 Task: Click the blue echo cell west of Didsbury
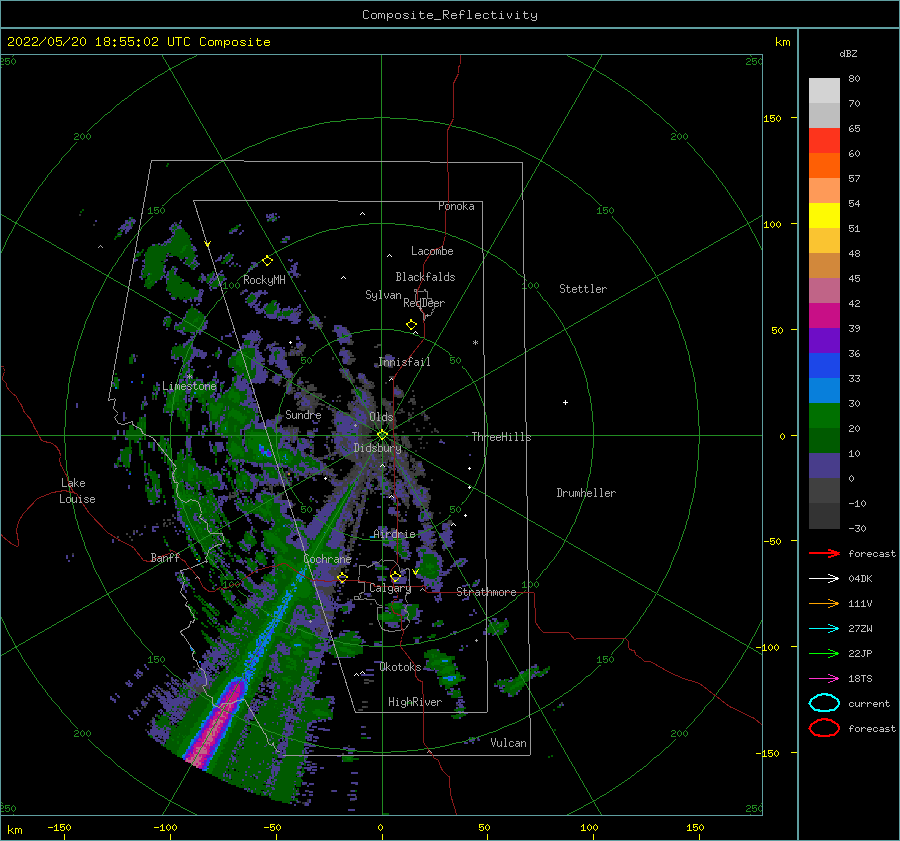click(265, 451)
